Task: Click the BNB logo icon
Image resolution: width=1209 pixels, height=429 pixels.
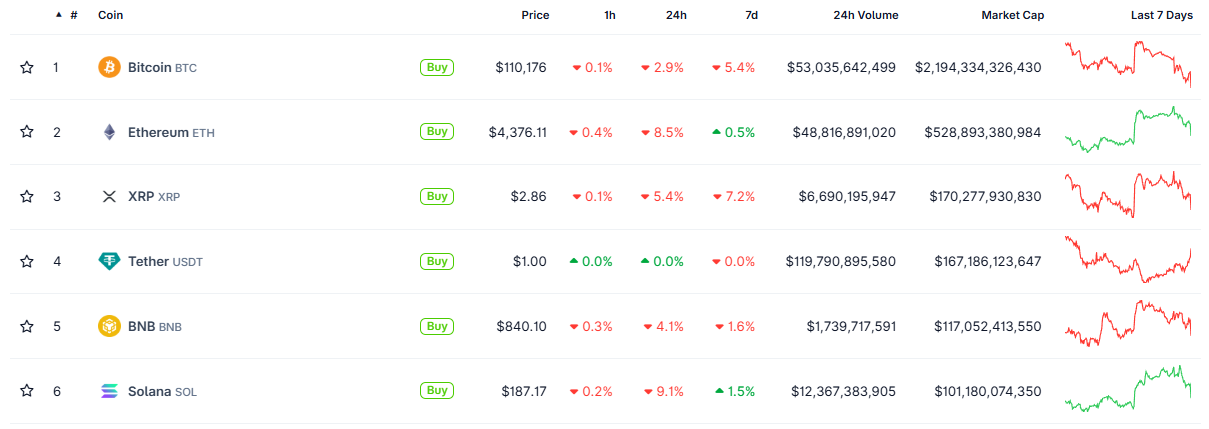Action: tap(109, 326)
